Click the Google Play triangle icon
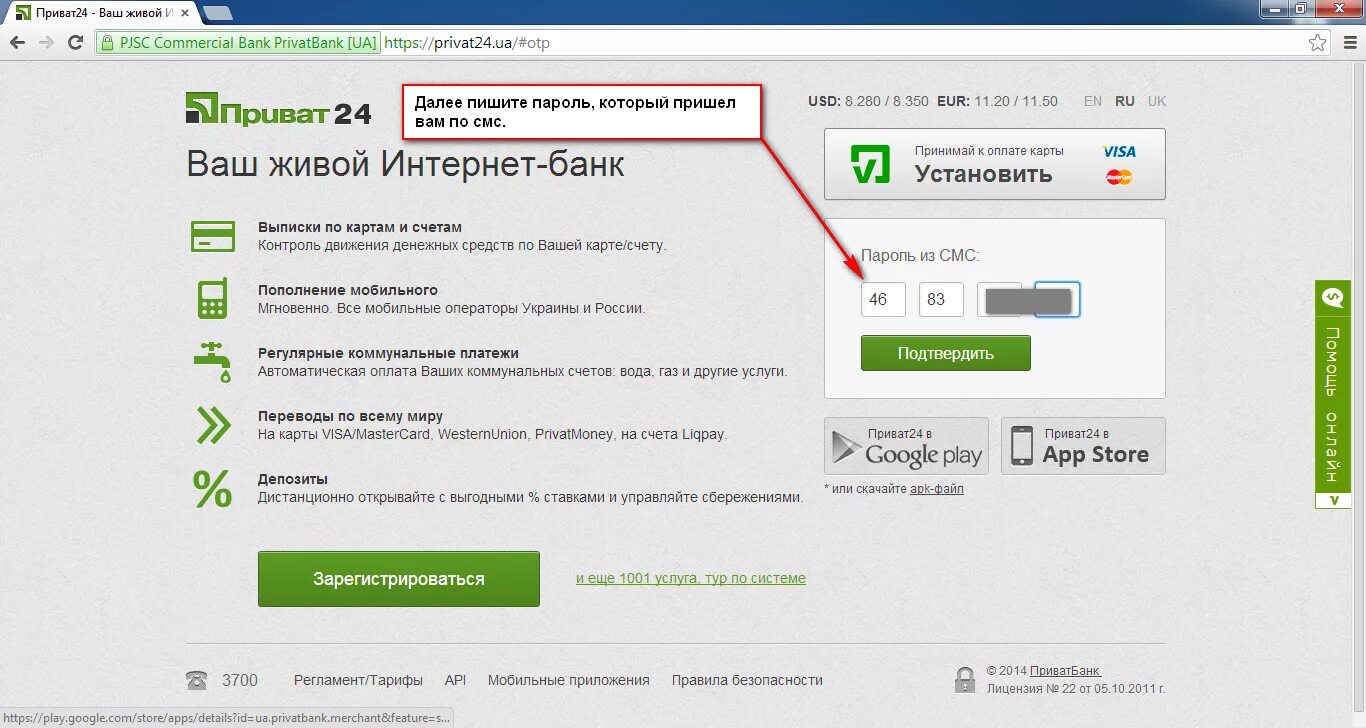The image size is (1366, 728). (x=847, y=448)
